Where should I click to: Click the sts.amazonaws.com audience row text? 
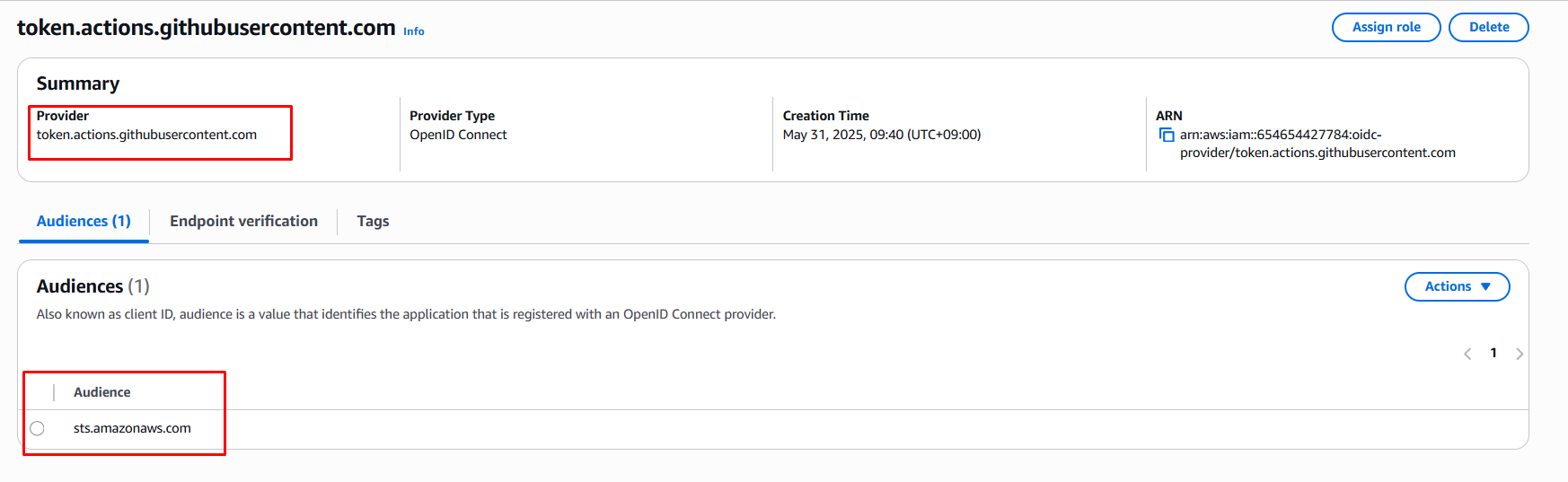click(x=132, y=428)
